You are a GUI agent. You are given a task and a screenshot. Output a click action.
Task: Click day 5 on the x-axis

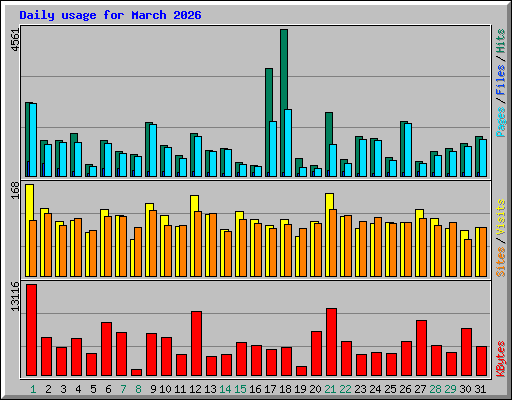[x=93, y=389]
